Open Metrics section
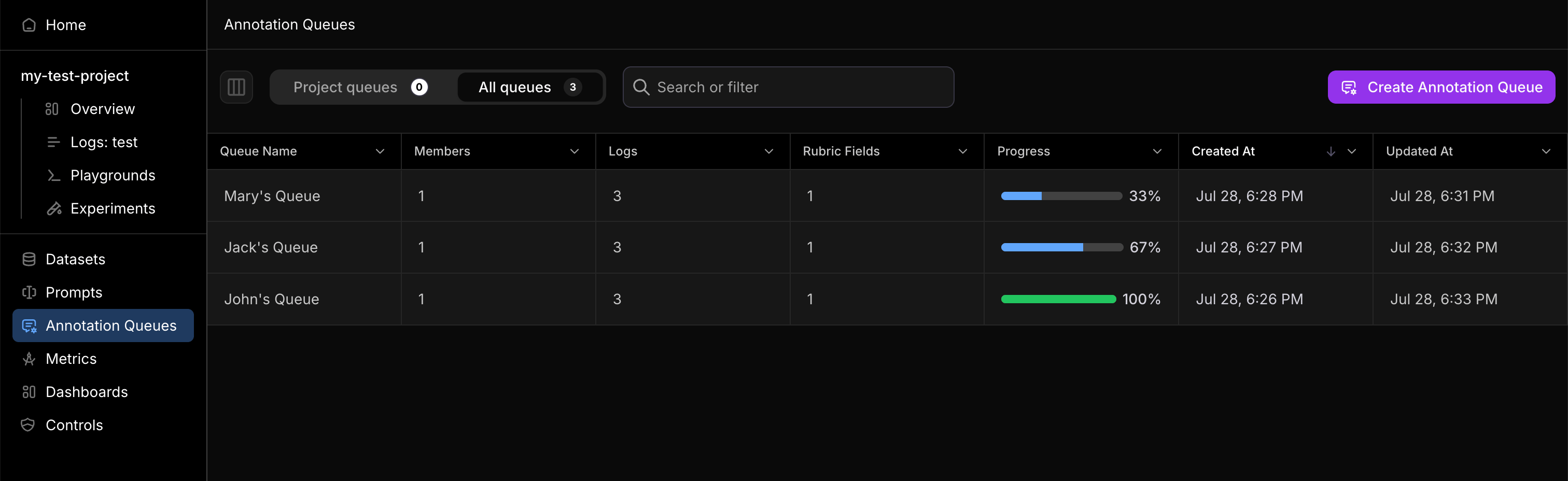The width and height of the screenshot is (1568, 481). point(71,359)
